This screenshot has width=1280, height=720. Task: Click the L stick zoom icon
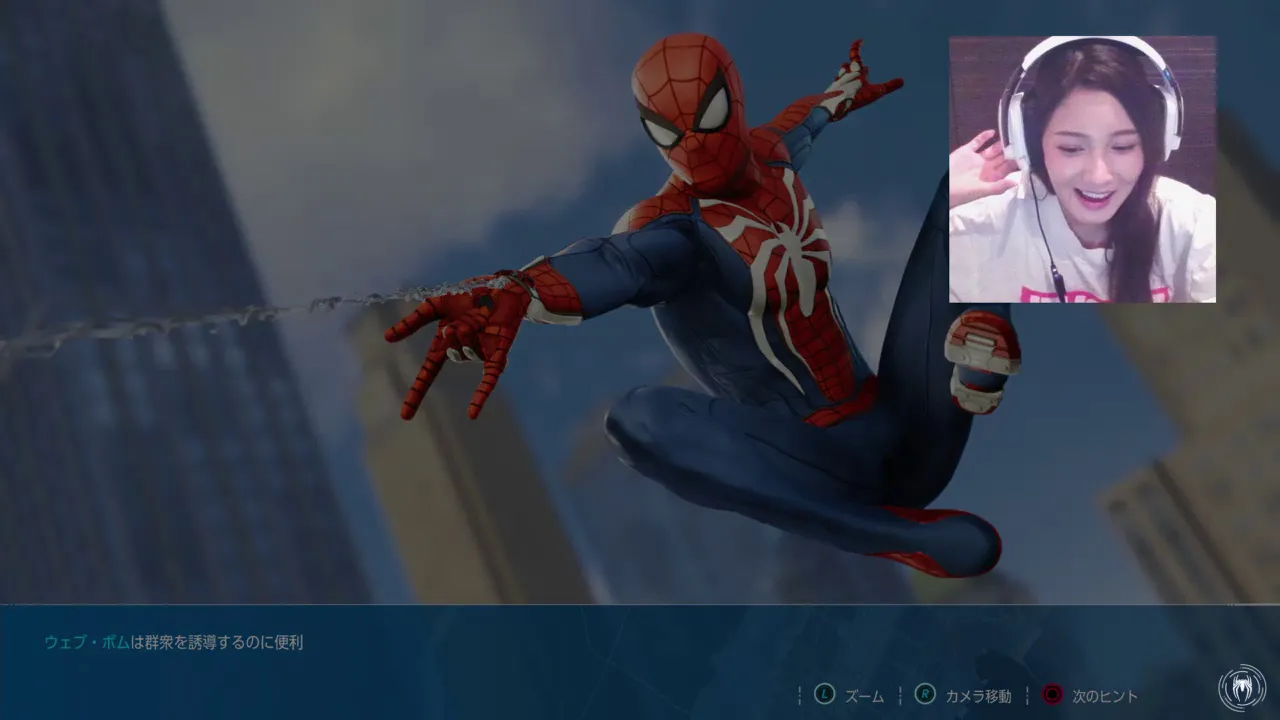pos(824,694)
